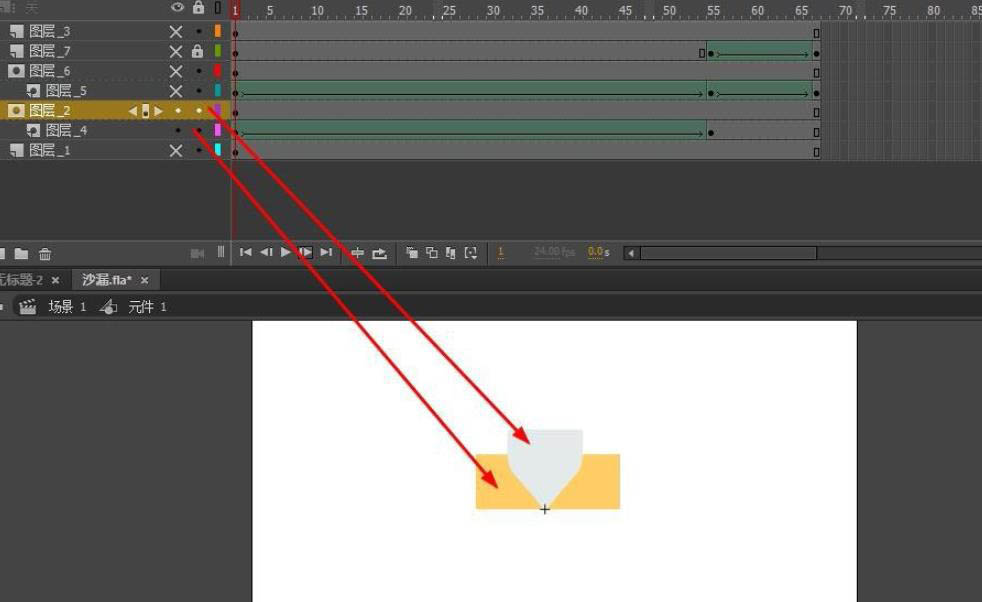This screenshot has height=602, width=982.
Task: Click pink outline color swatch of 图层_4
Action: point(217,130)
